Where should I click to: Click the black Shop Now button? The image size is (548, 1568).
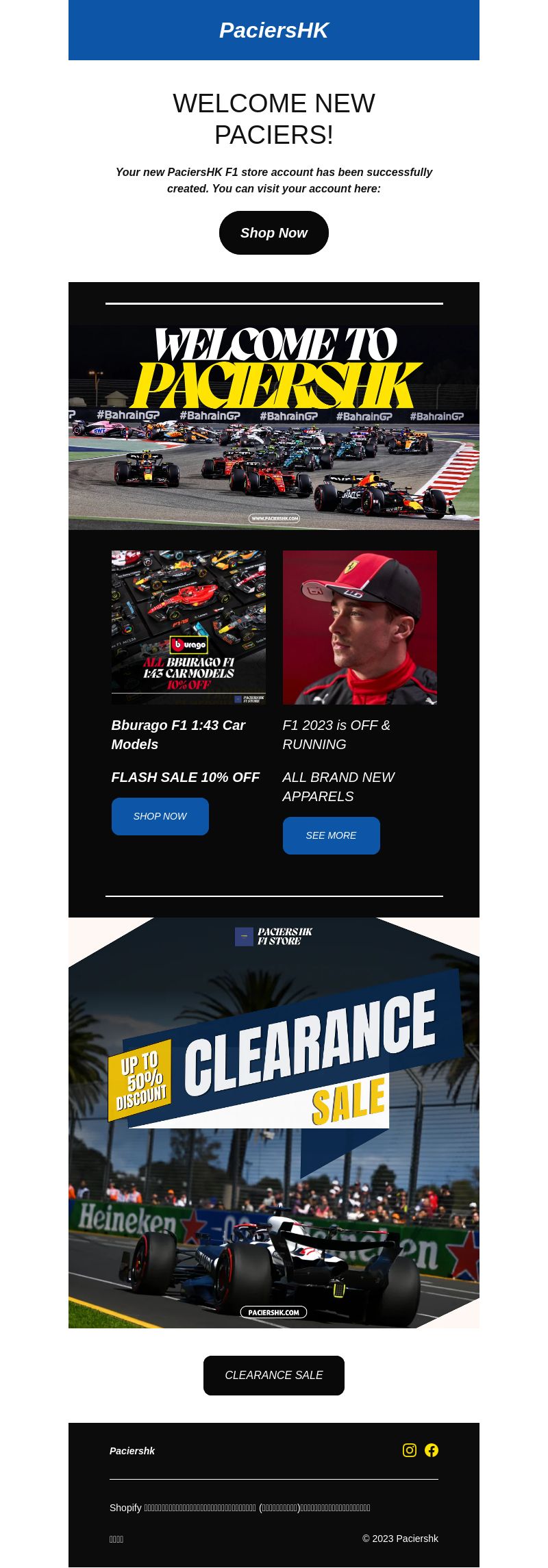tap(274, 233)
